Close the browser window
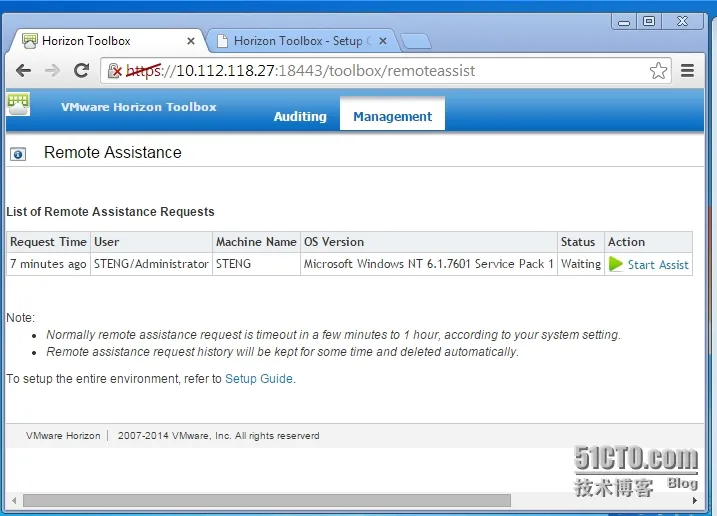The image size is (717, 516). tap(682, 22)
